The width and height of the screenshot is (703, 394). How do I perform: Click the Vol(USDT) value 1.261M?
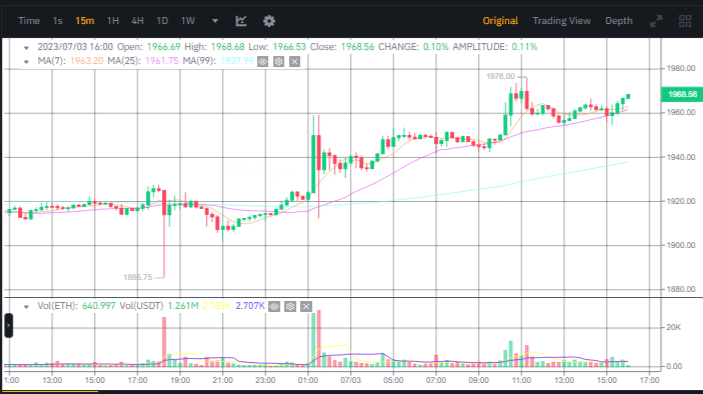(x=183, y=306)
